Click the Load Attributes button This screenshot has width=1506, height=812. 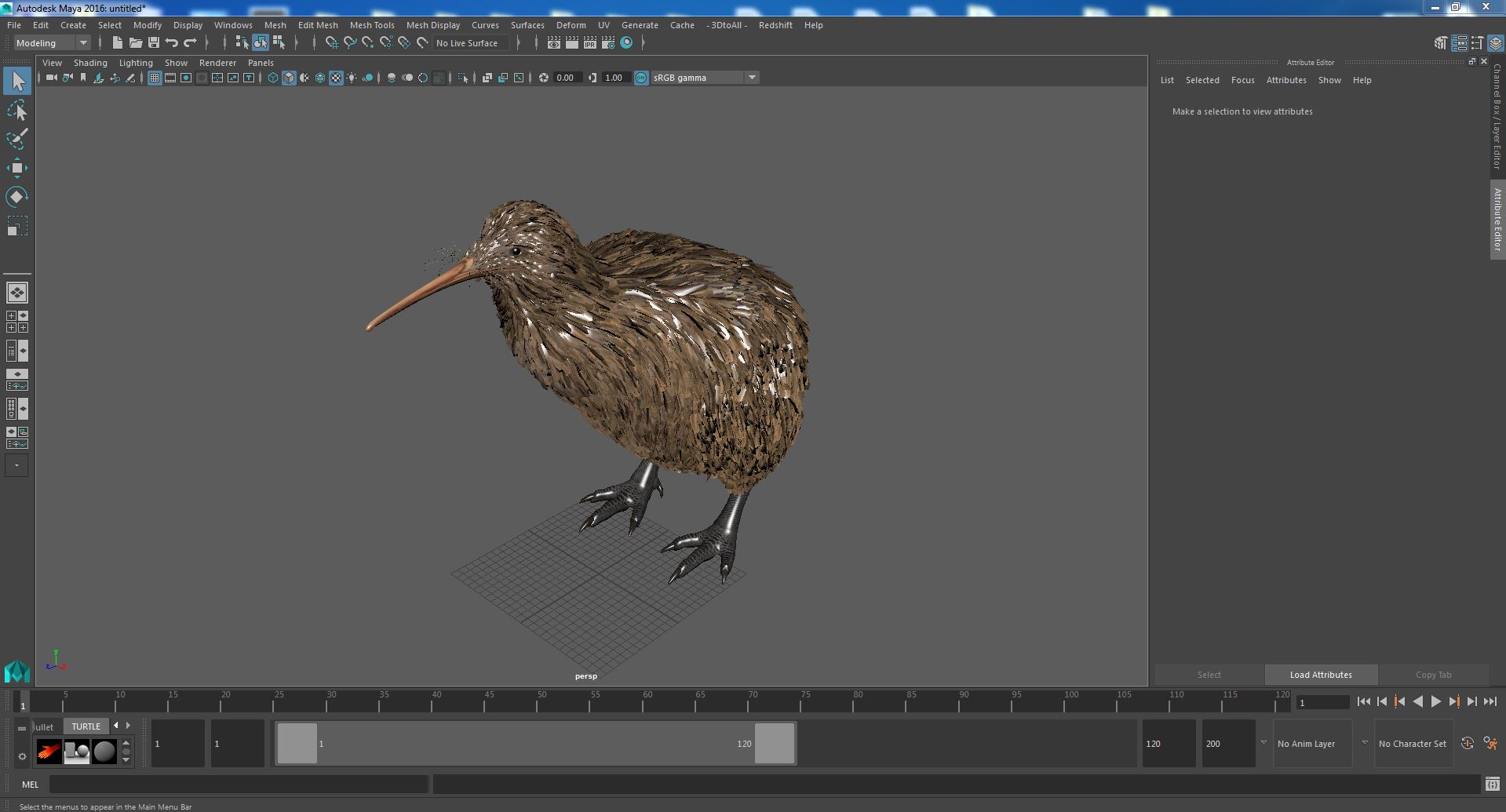tap(1321, 675)
